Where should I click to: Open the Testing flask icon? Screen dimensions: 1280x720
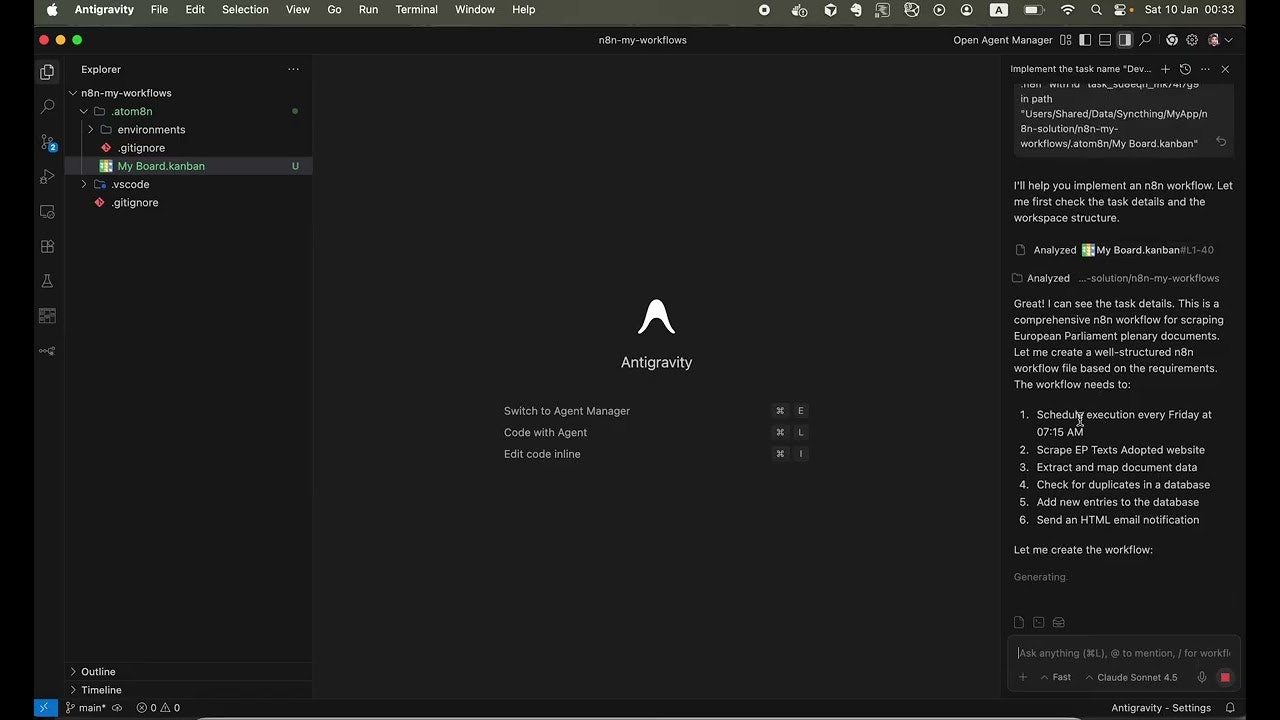click(47, 281)
